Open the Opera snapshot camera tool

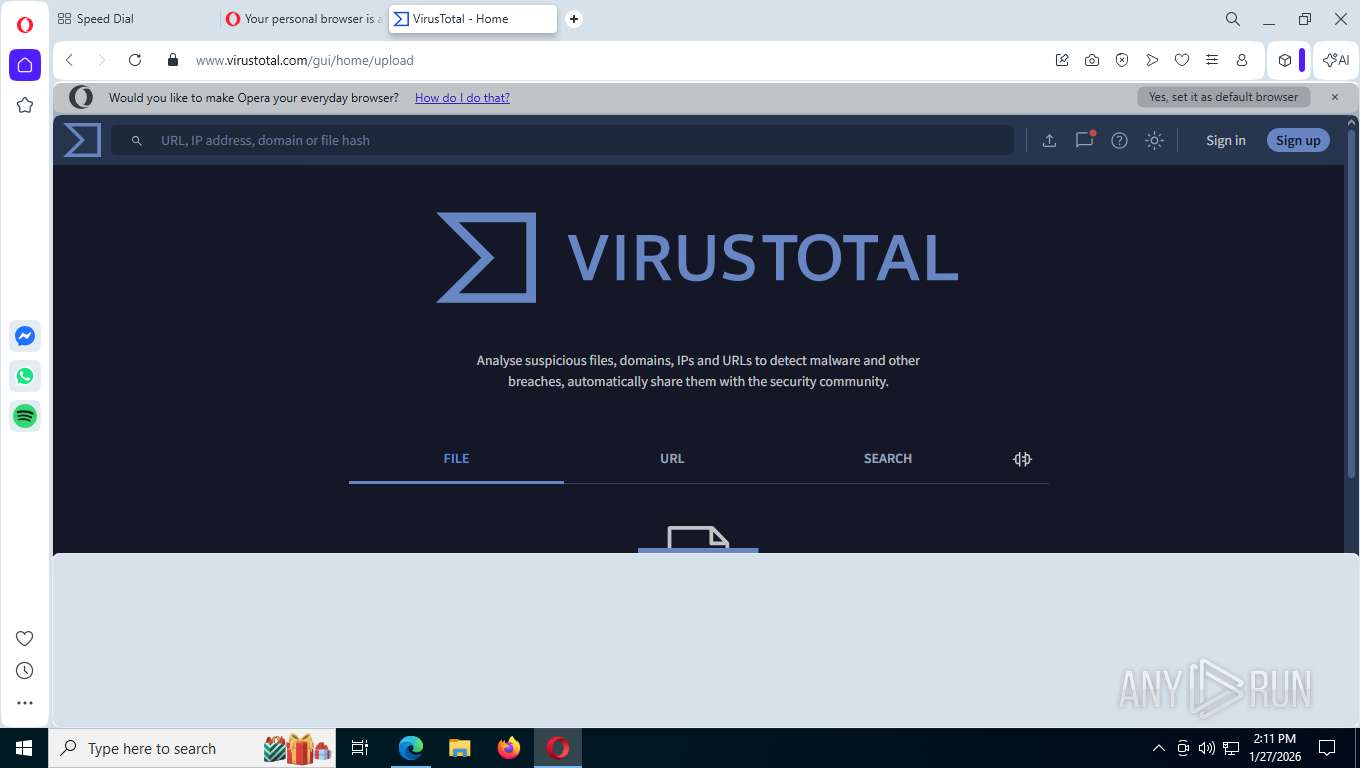point(1092,60)
